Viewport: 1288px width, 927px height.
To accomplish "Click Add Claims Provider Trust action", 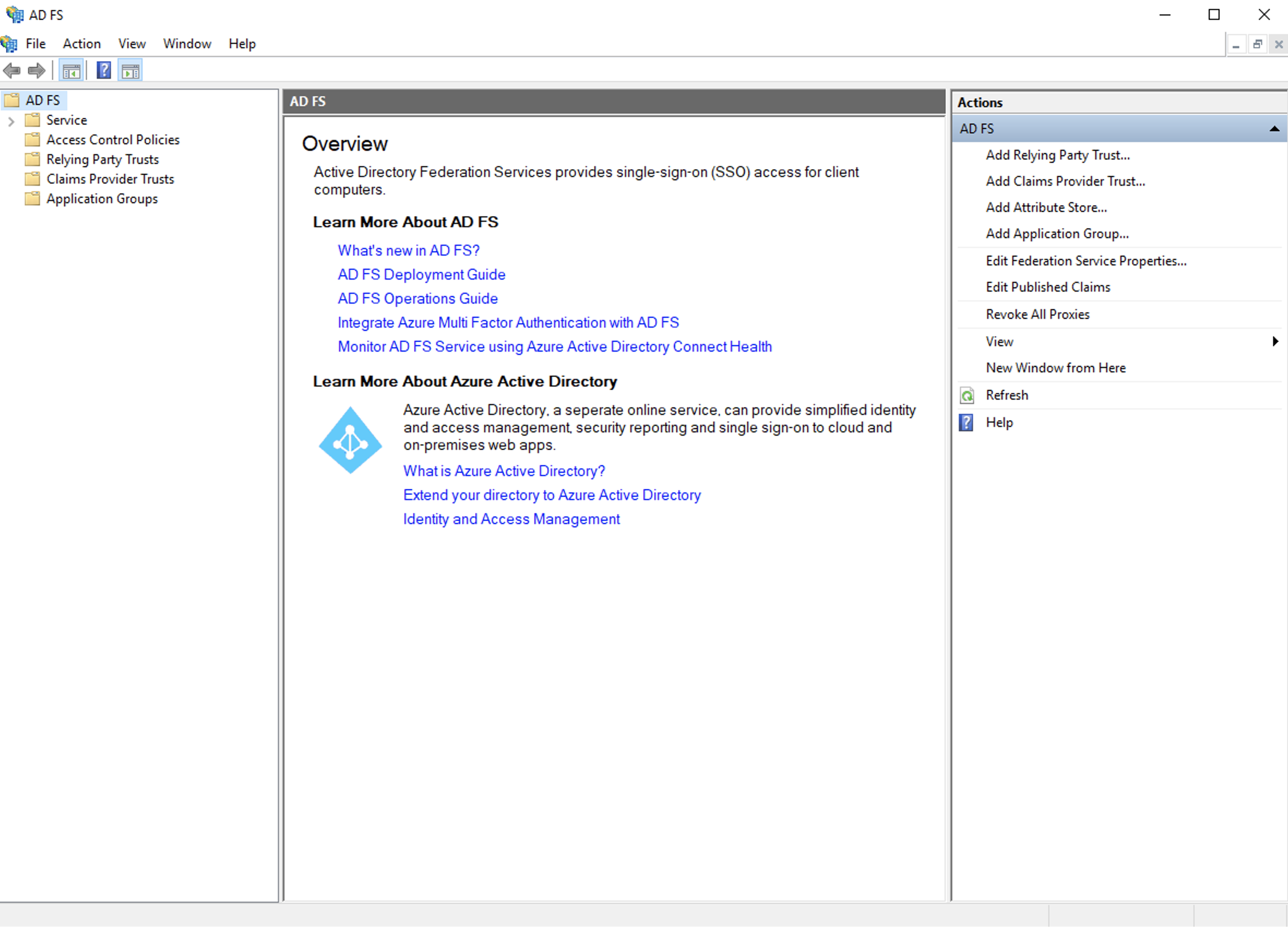I will (x=1065, y=181).
